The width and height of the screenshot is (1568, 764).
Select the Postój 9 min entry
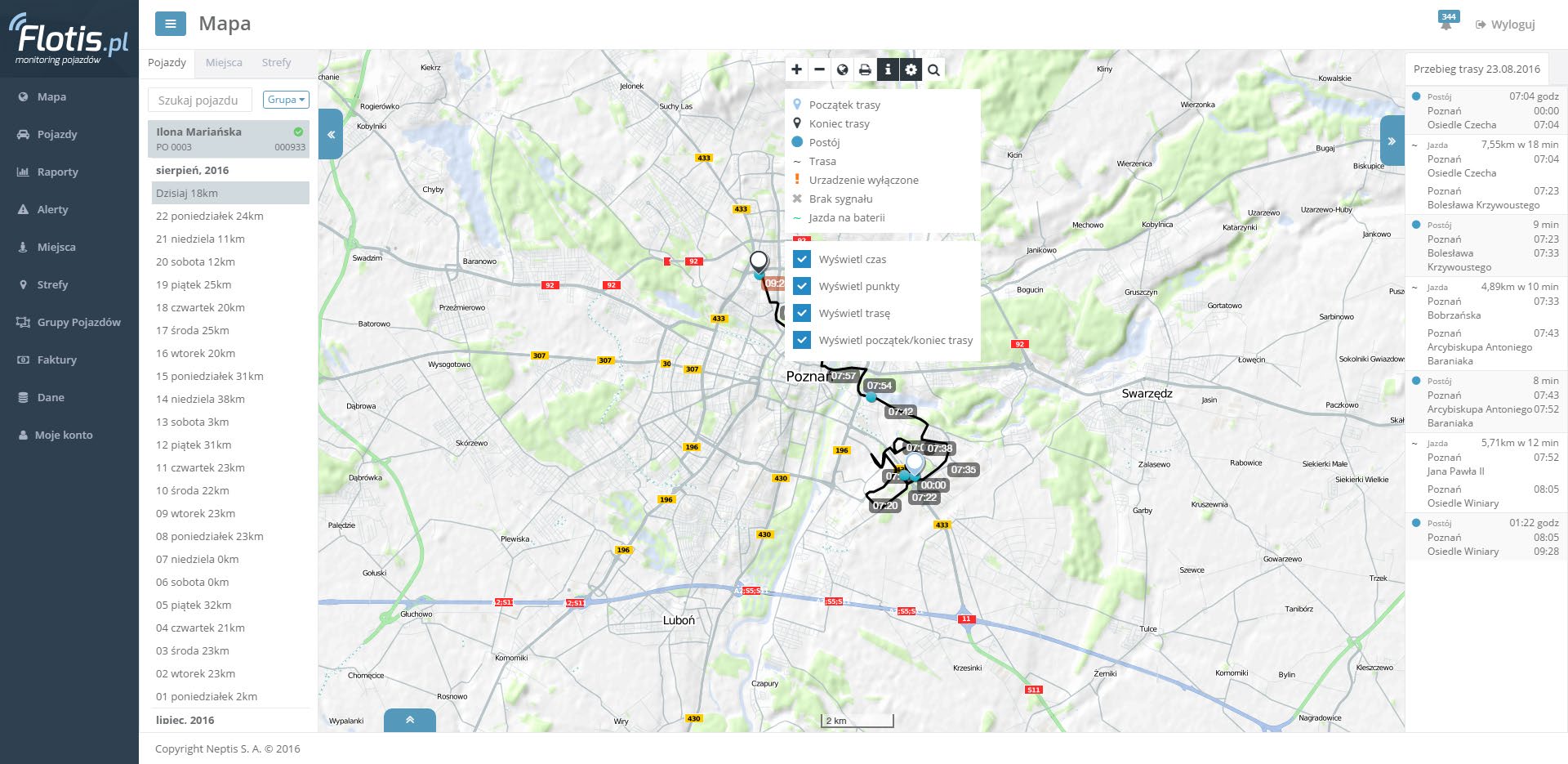1486,245
